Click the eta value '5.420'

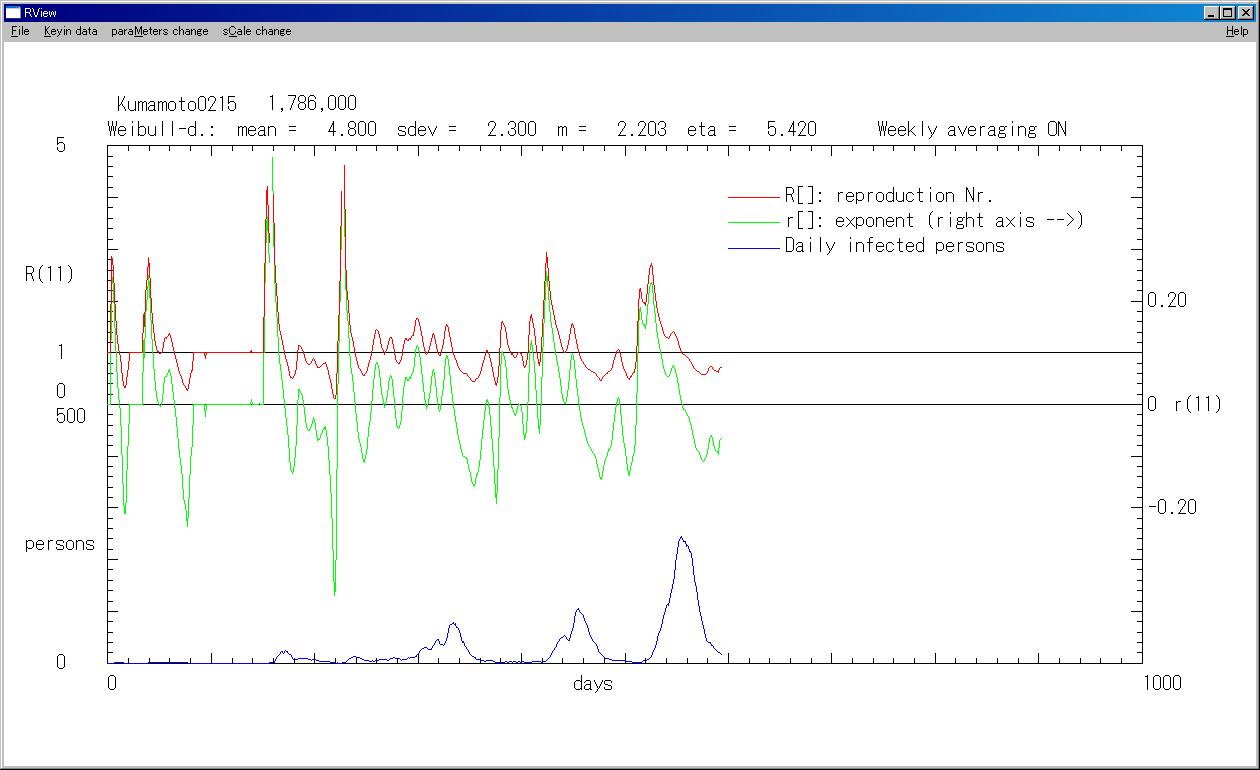[x=791, y=129]
